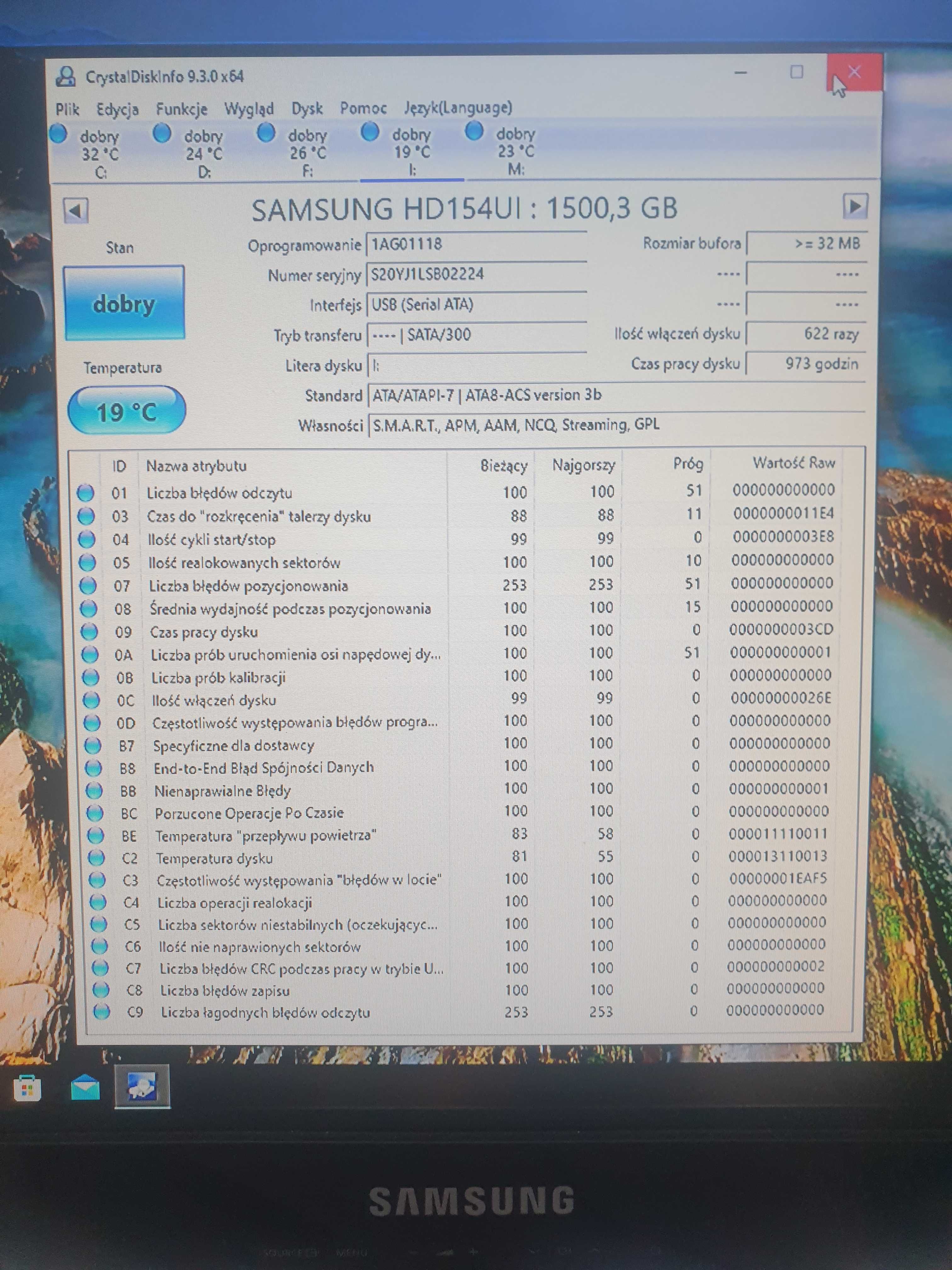Viewport: 952px width, 1270px height.
Task: Click status icon for 09 Czas pracy dysku
Action: coord(89,632)
